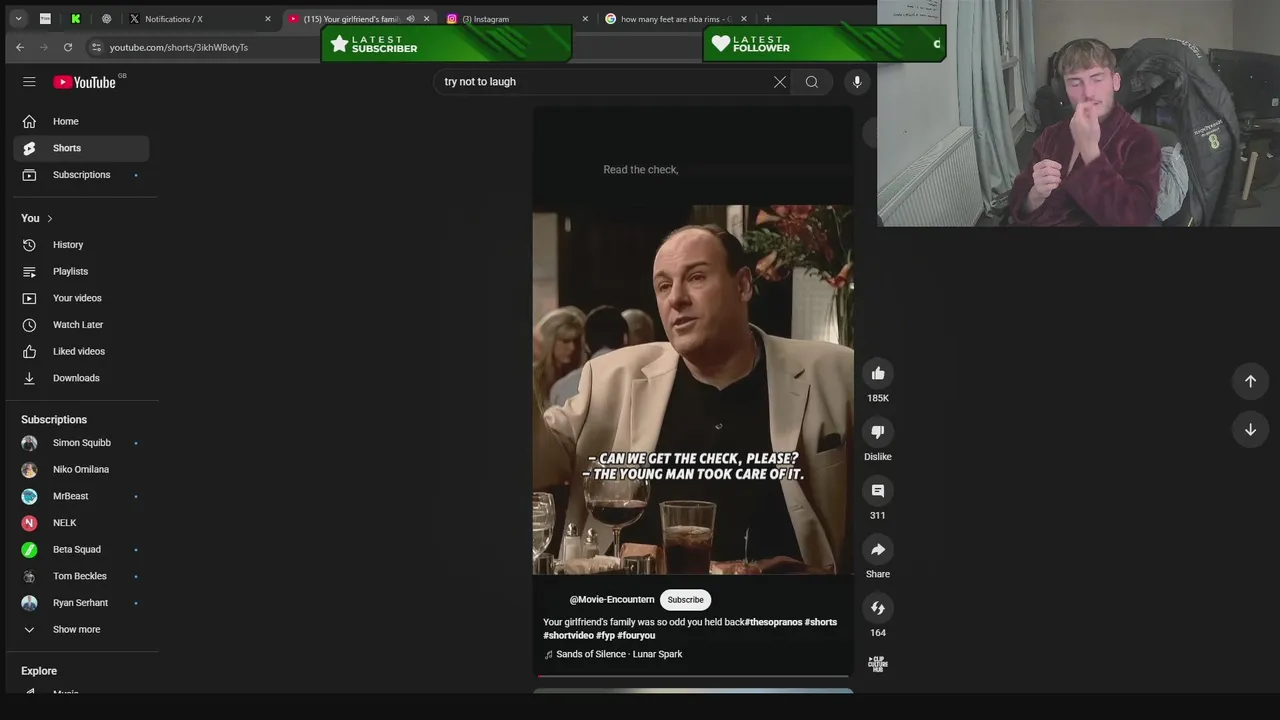
Task: Share this short via the arrow icon
Action: pos(878,549)
